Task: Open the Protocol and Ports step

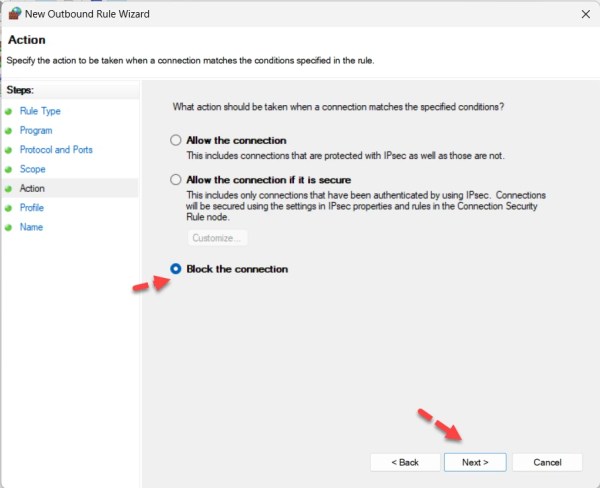Action: coord(58,150)
